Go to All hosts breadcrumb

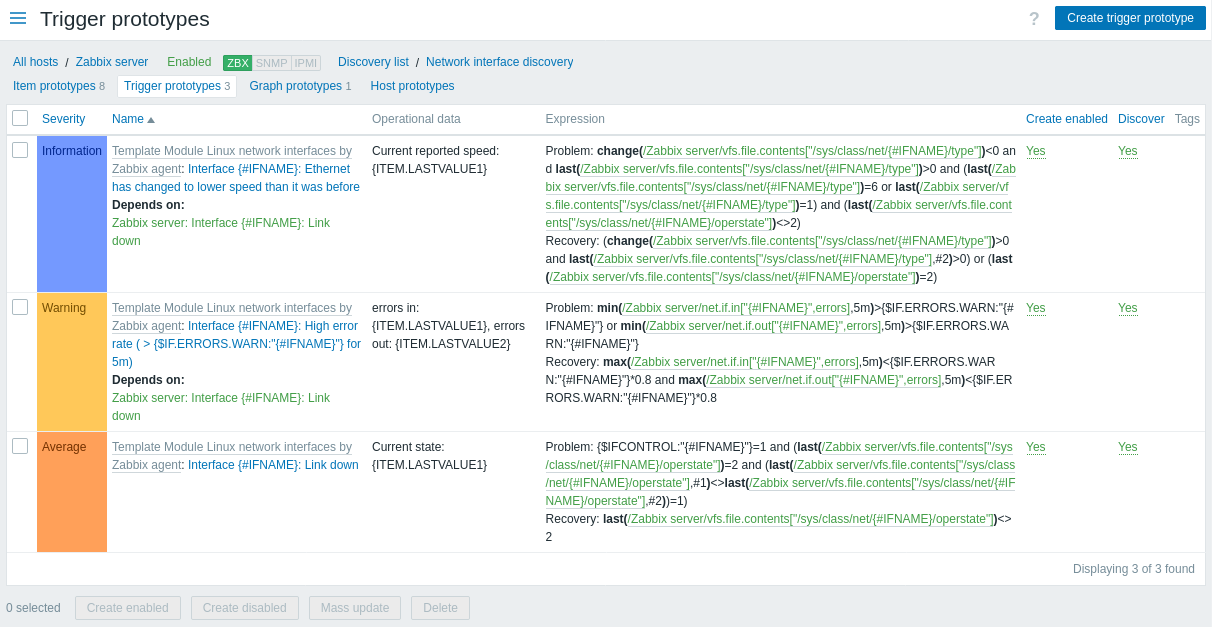tap(35, 62)
